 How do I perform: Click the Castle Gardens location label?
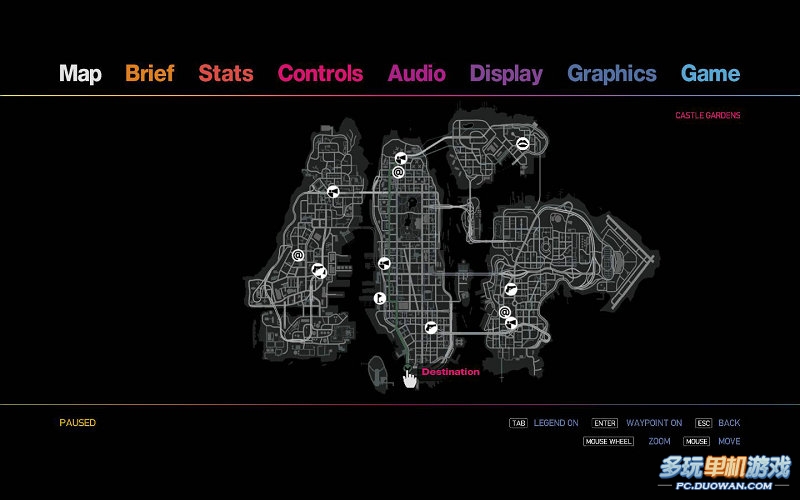point(707,116)
